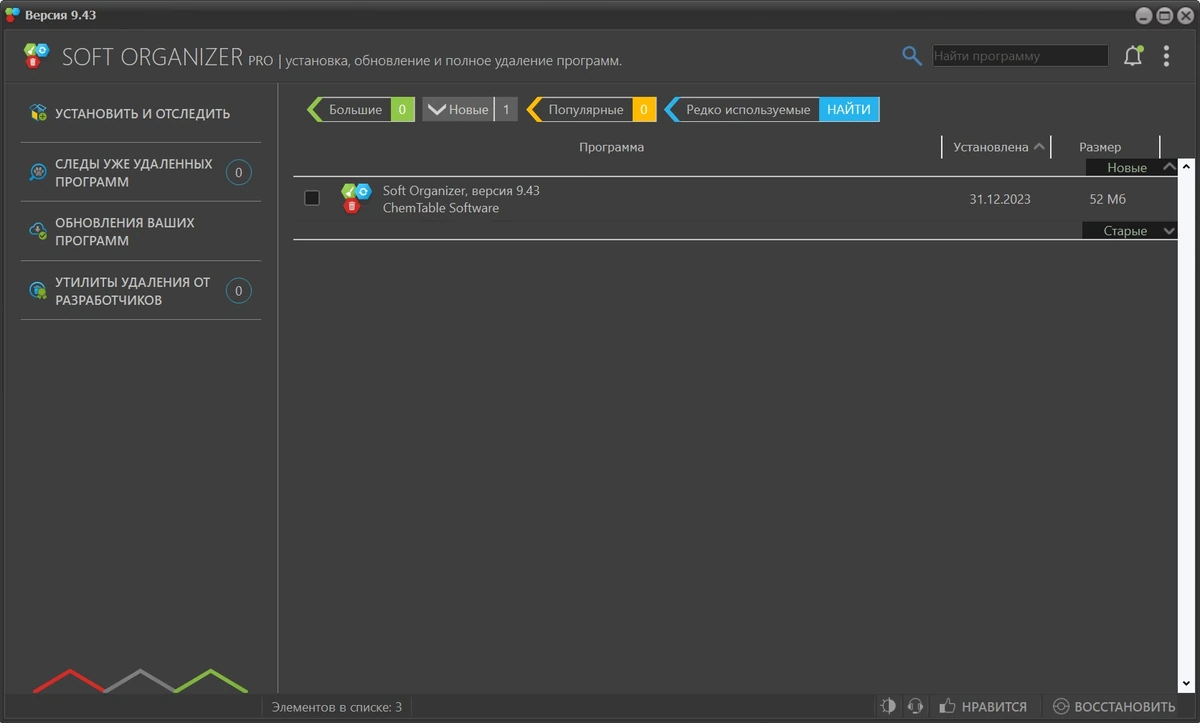The height and width of the screenshot is (723, 1200).
Task: Open ОБНОВЛЕНИЯ ВАШИХ ПРОГРАММ section
Action: [x=141, y=232]
